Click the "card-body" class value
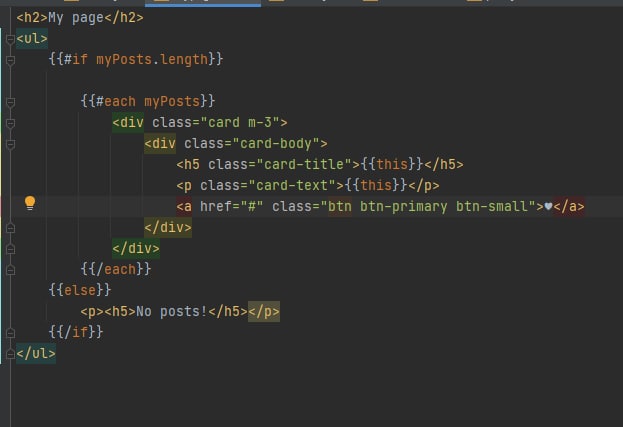The width and height of the screenshot is (623, 427). [x=276, y=143]
